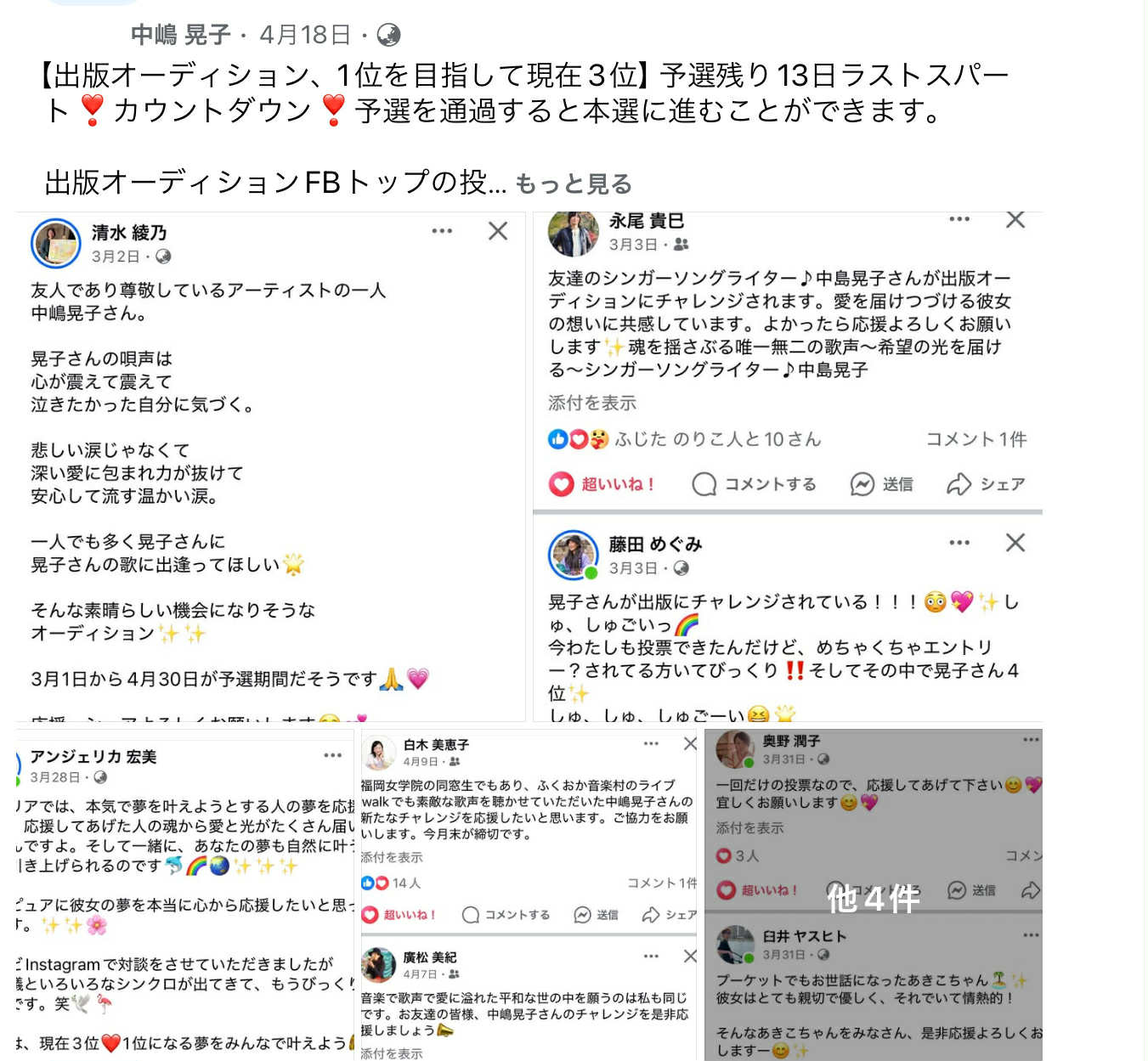Screen dimensions: 1148x1061
Task: Open three-dot menu on アンジェリカ 宏美 post
Action: (x=332, y=755)
